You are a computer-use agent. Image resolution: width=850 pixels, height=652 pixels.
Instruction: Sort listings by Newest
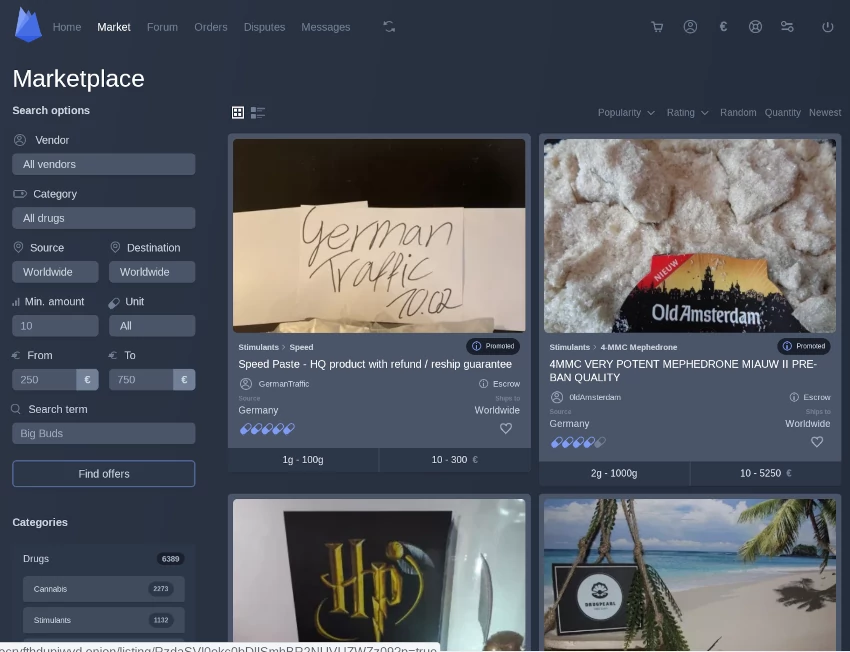pyautogui.click(x=825, y=113)
